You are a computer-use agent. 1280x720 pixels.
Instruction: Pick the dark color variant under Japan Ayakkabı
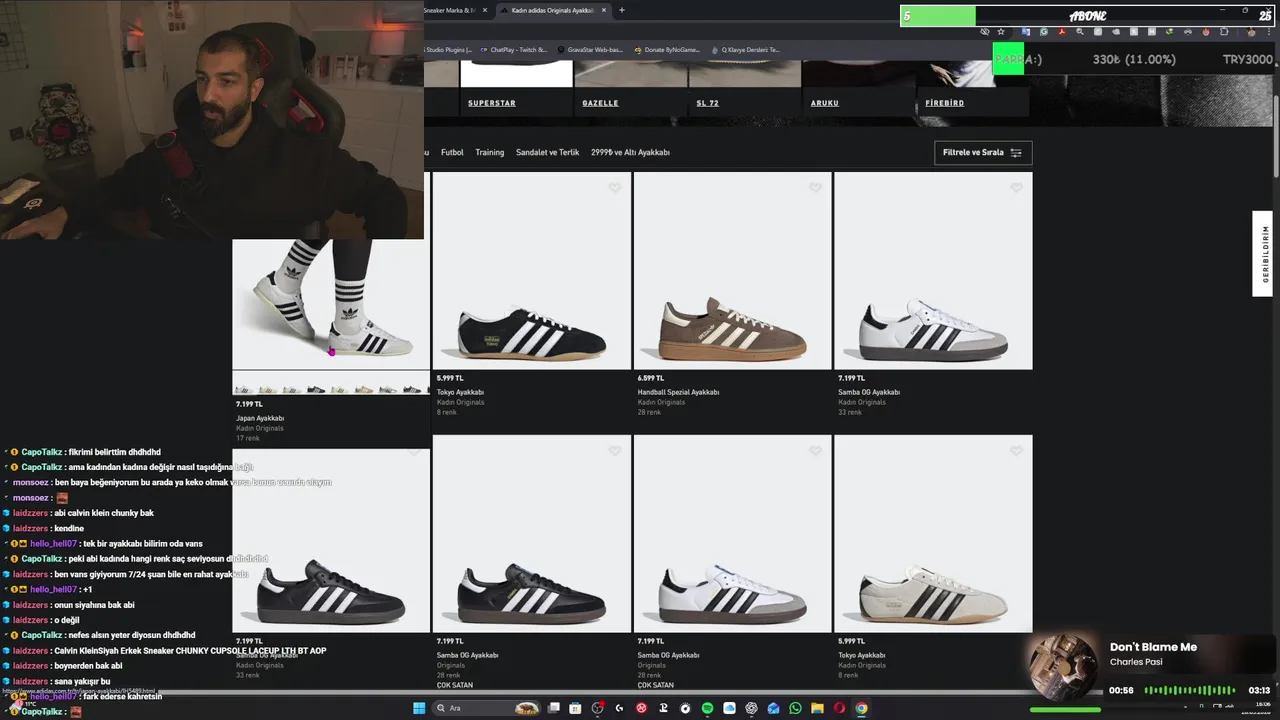pos(316,389)
